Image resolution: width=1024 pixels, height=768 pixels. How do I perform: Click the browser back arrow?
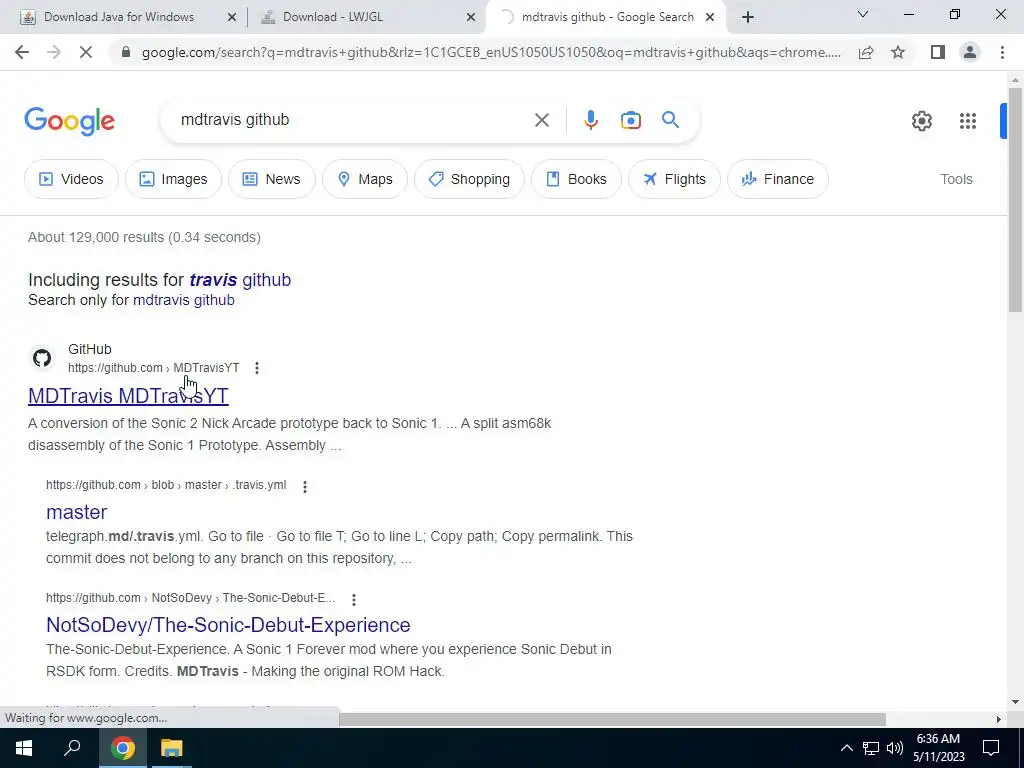tap(22, 52)
